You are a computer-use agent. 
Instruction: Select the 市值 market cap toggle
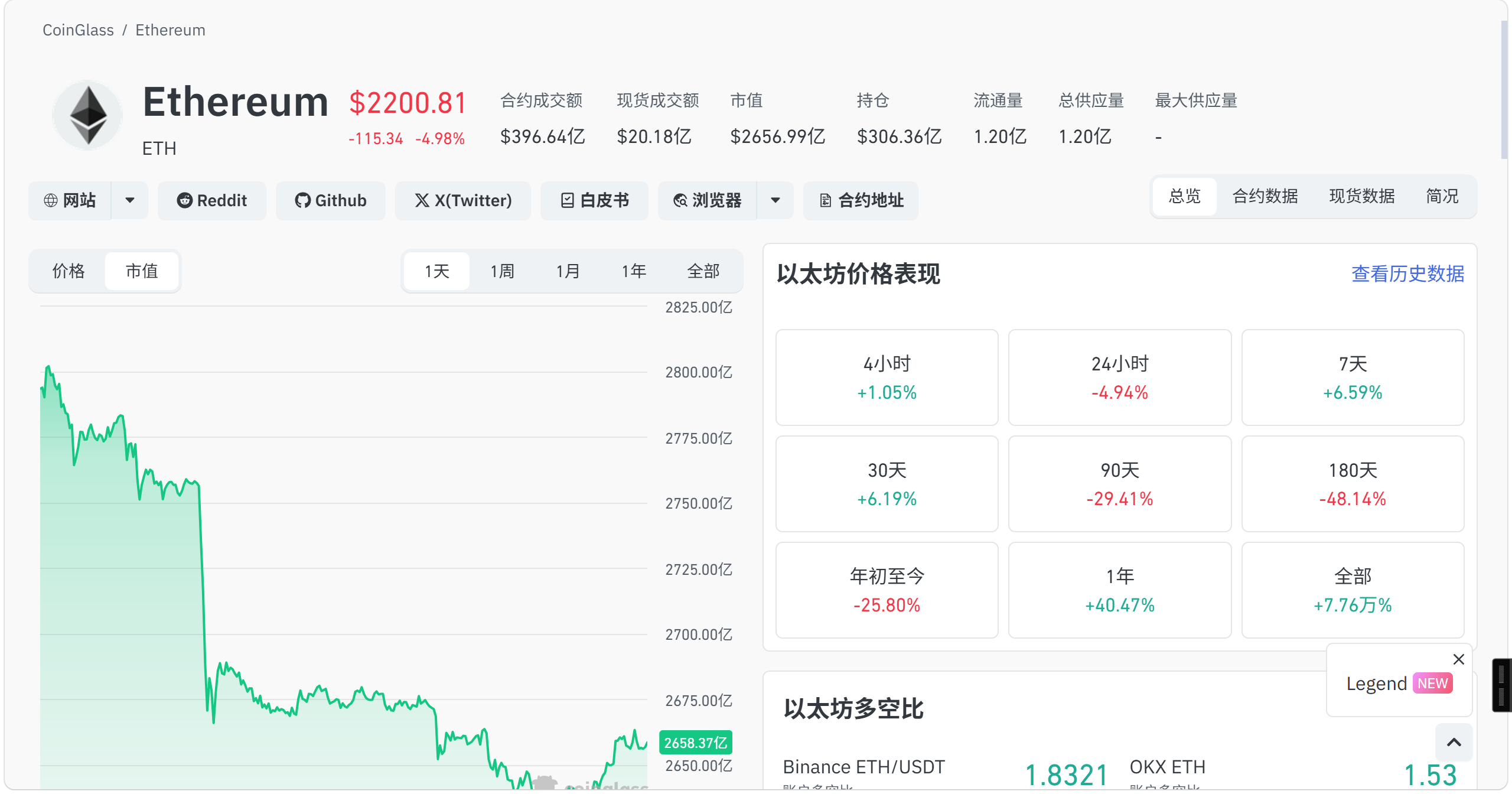142,271
